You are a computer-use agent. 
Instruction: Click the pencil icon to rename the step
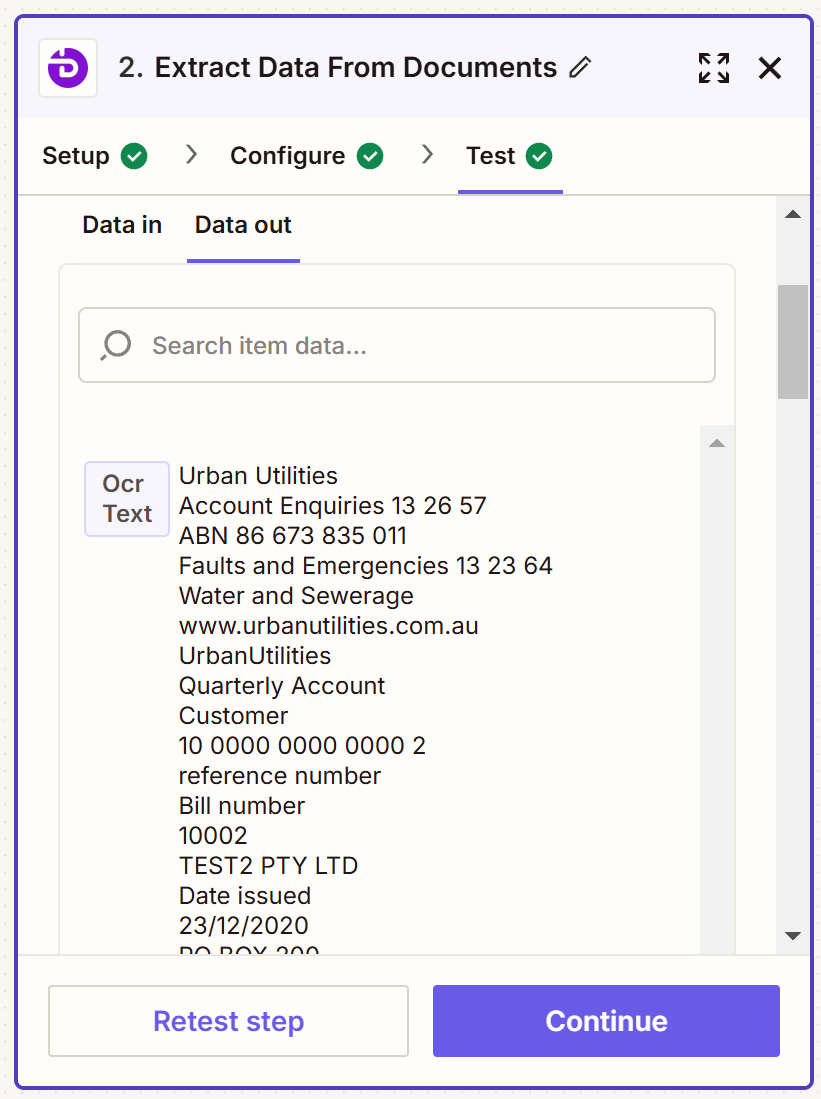pyautogui.click(x=580, y=67)
